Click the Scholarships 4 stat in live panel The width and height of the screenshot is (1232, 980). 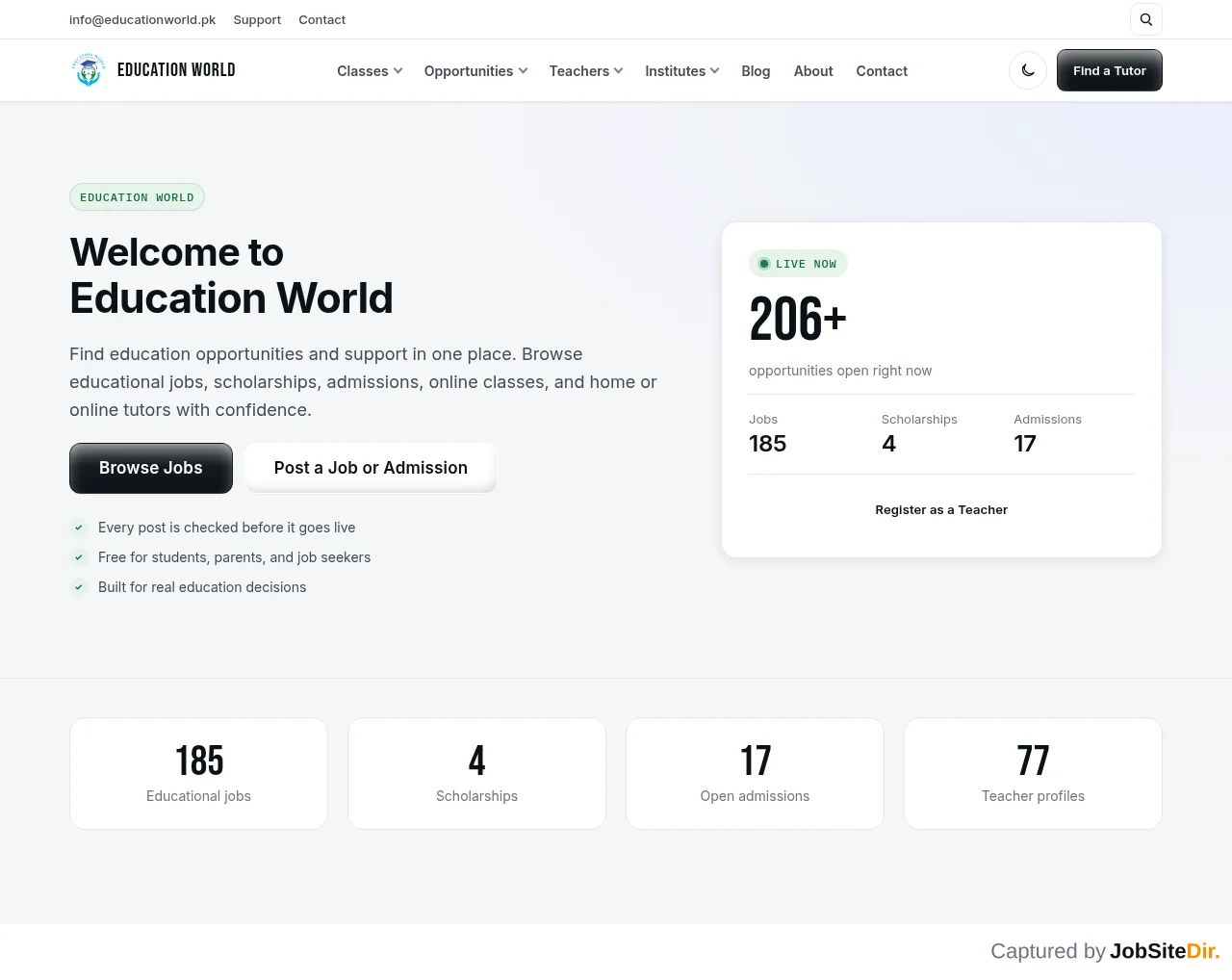919,434
